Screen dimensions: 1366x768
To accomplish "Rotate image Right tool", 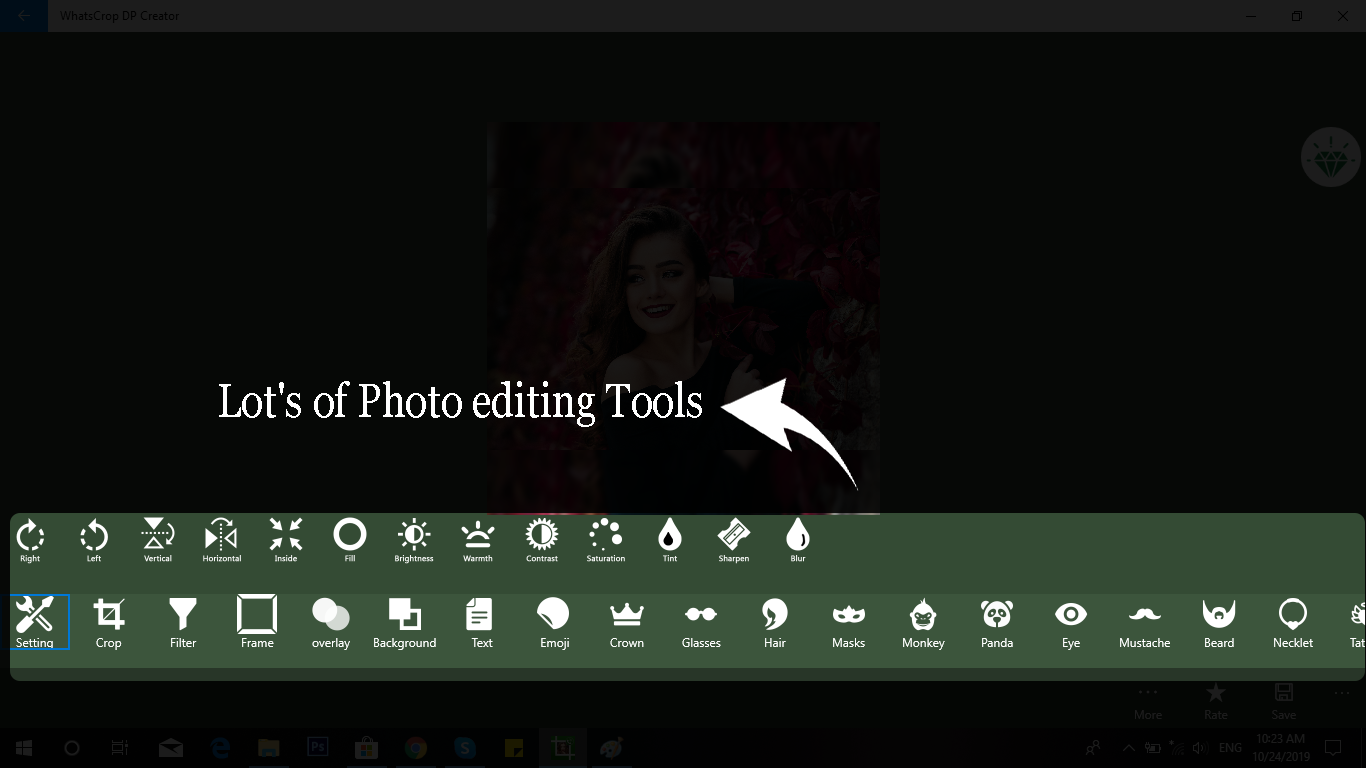I will click(x=30, y=540).
